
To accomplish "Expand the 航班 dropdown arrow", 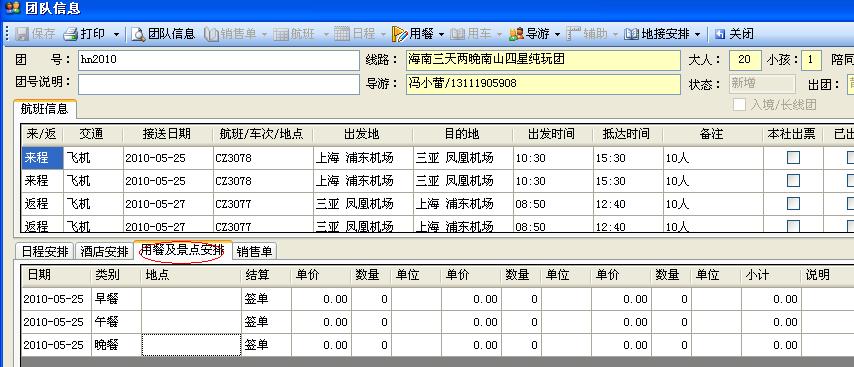I will click(326, 34).
